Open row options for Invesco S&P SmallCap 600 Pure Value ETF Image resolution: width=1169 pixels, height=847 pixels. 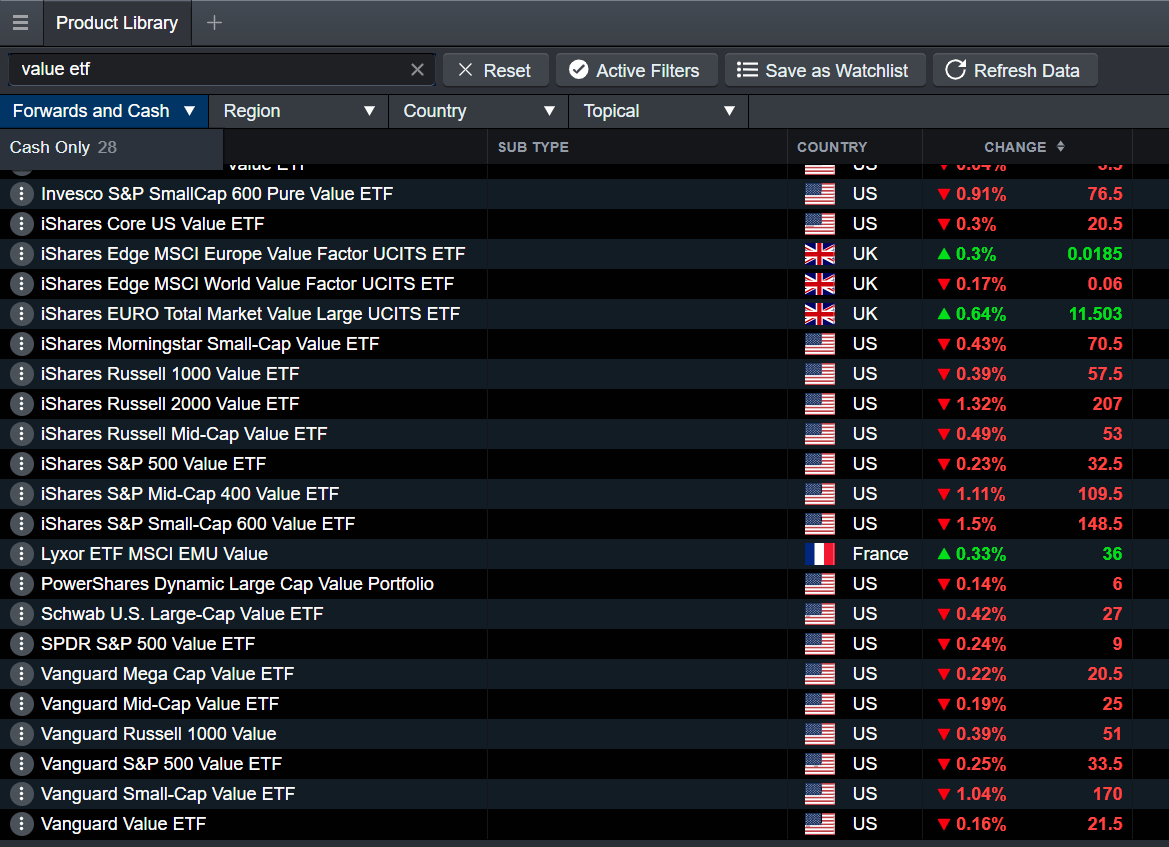22,194
